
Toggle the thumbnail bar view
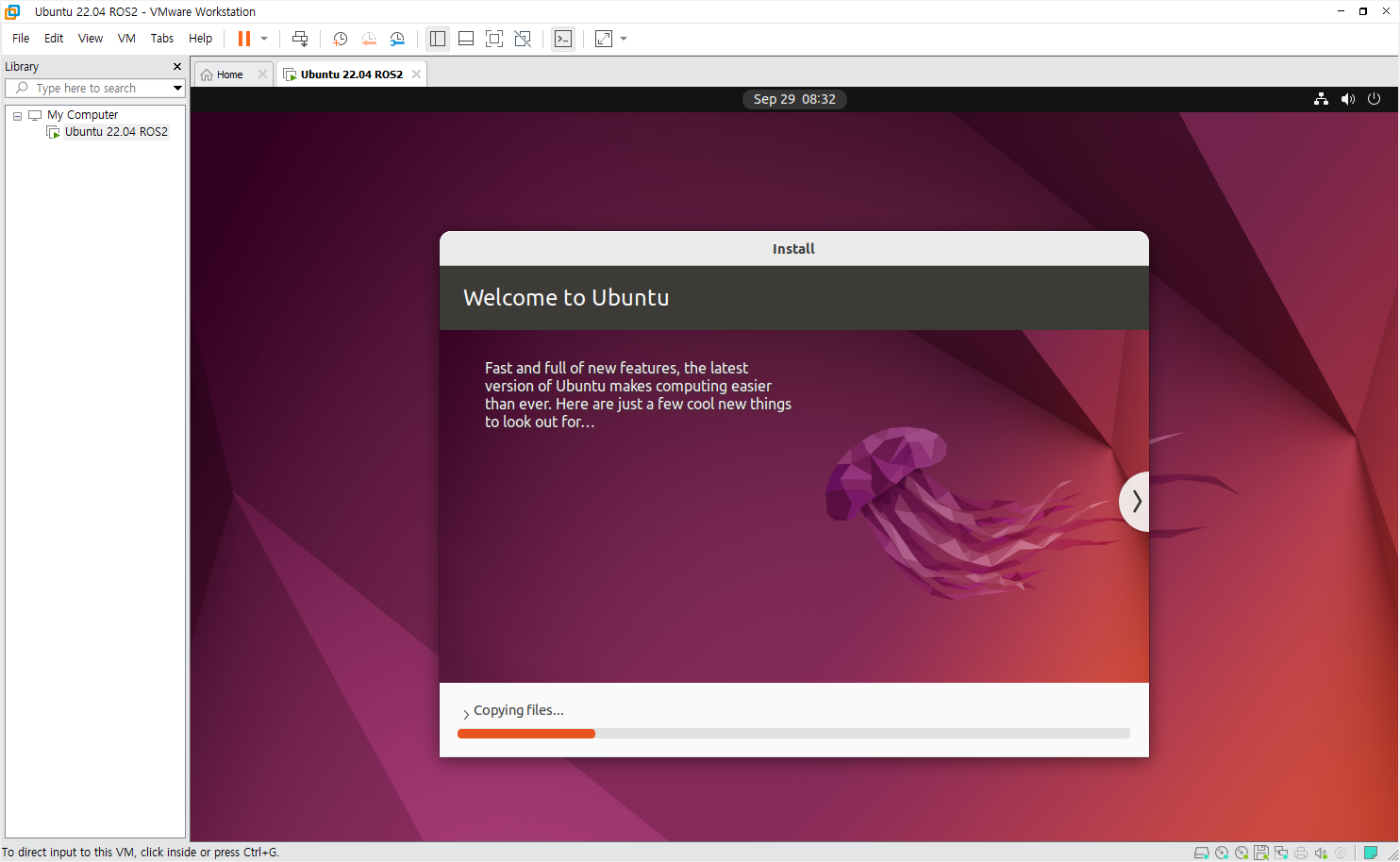click(x=466, y=39)
